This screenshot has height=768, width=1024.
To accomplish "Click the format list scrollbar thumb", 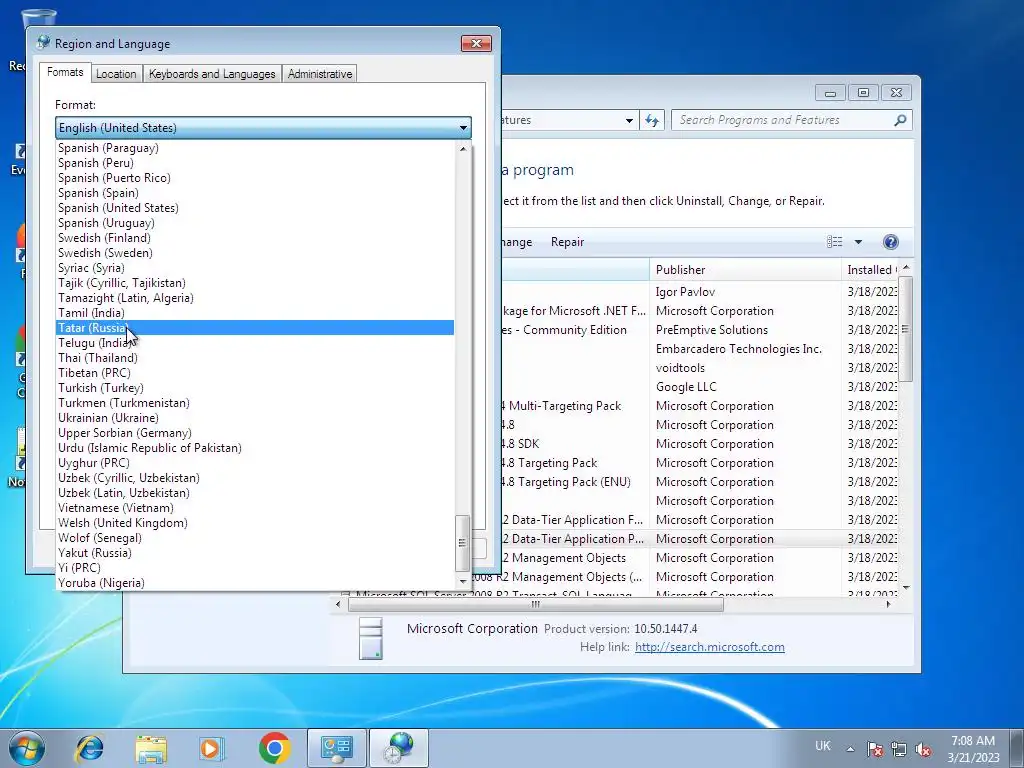I will (462, 543).
